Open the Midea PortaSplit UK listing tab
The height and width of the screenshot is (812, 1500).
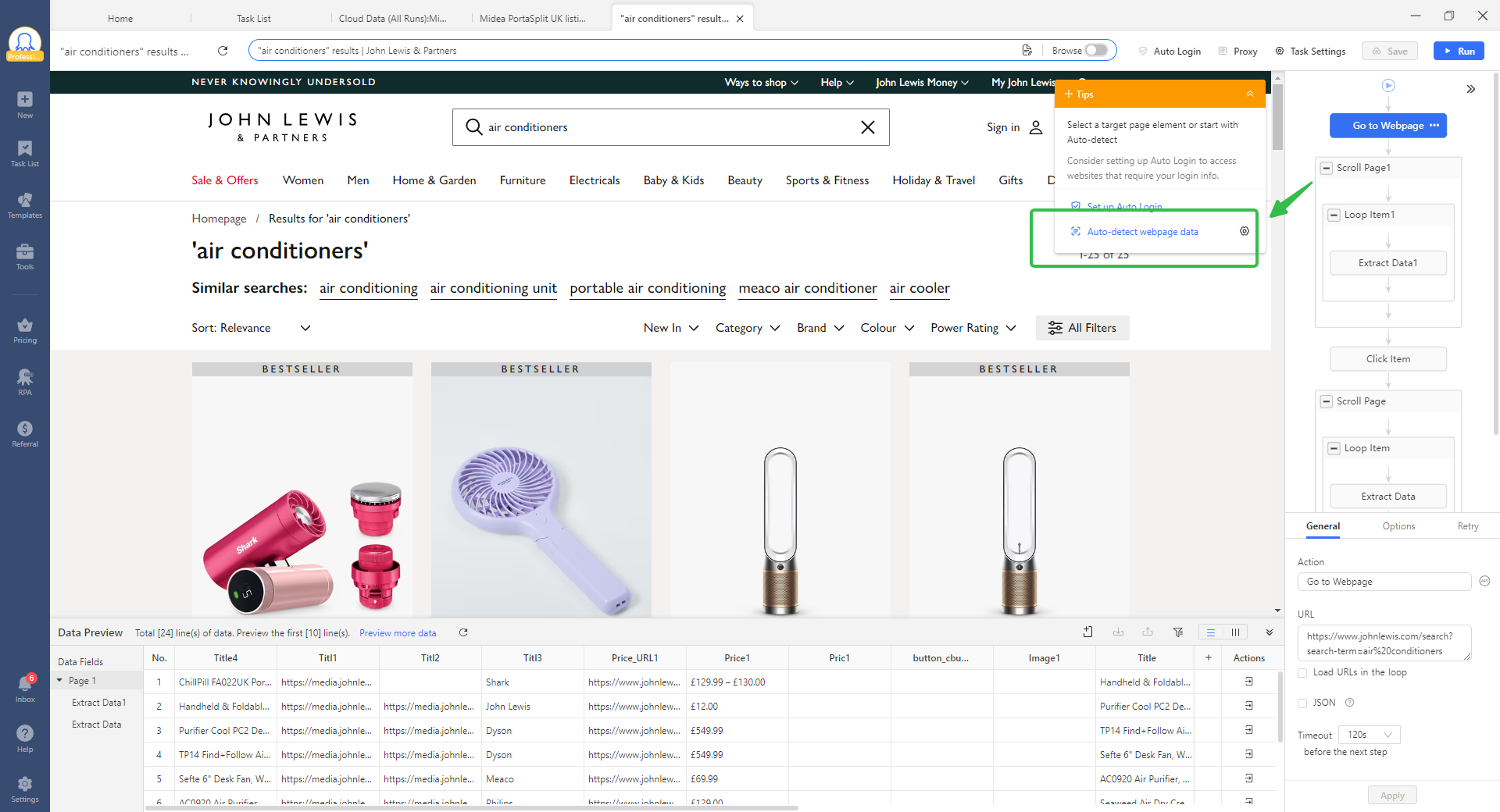[533, 18]
